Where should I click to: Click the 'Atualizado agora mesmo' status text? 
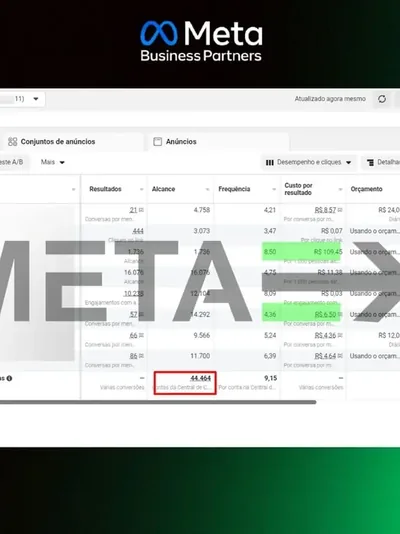330,99
